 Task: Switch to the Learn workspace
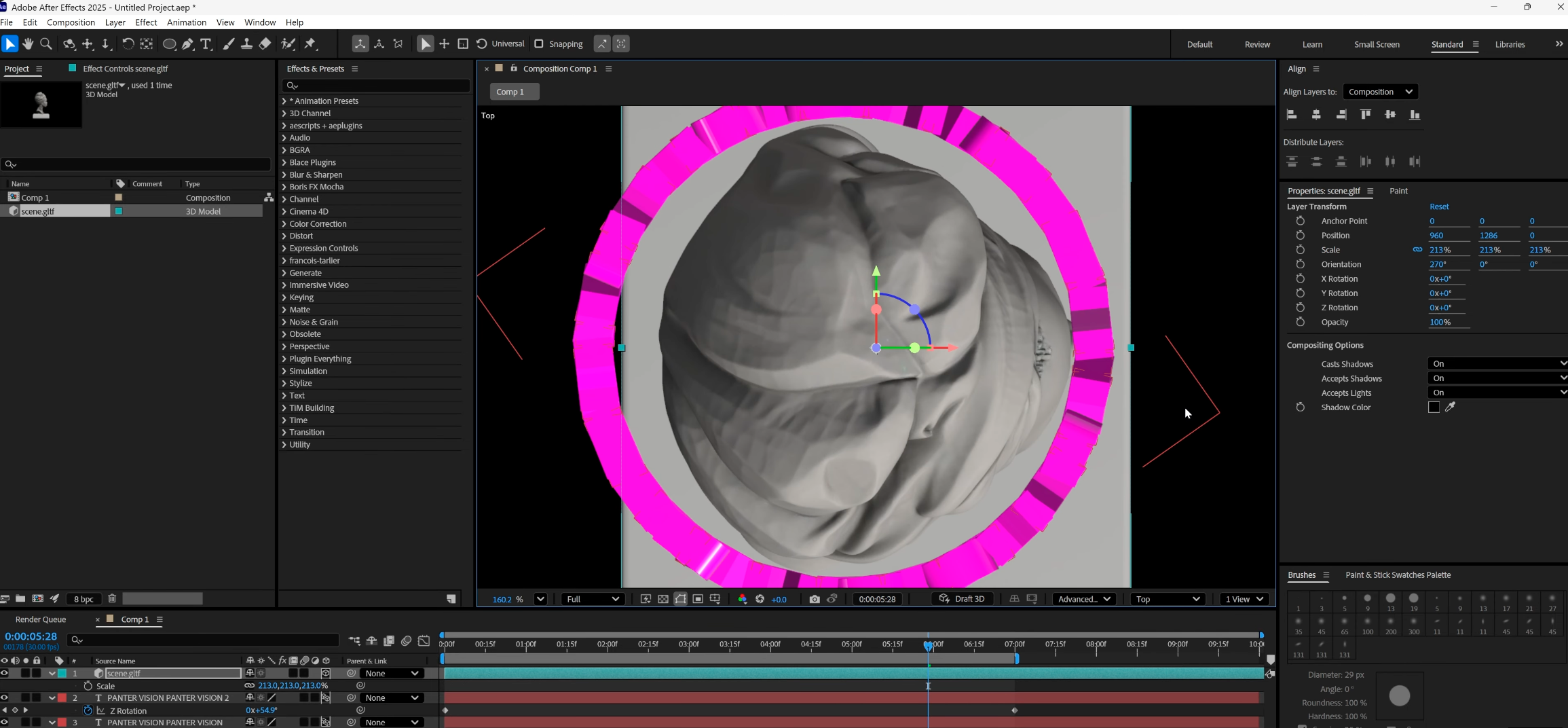tap(1311, 44)
